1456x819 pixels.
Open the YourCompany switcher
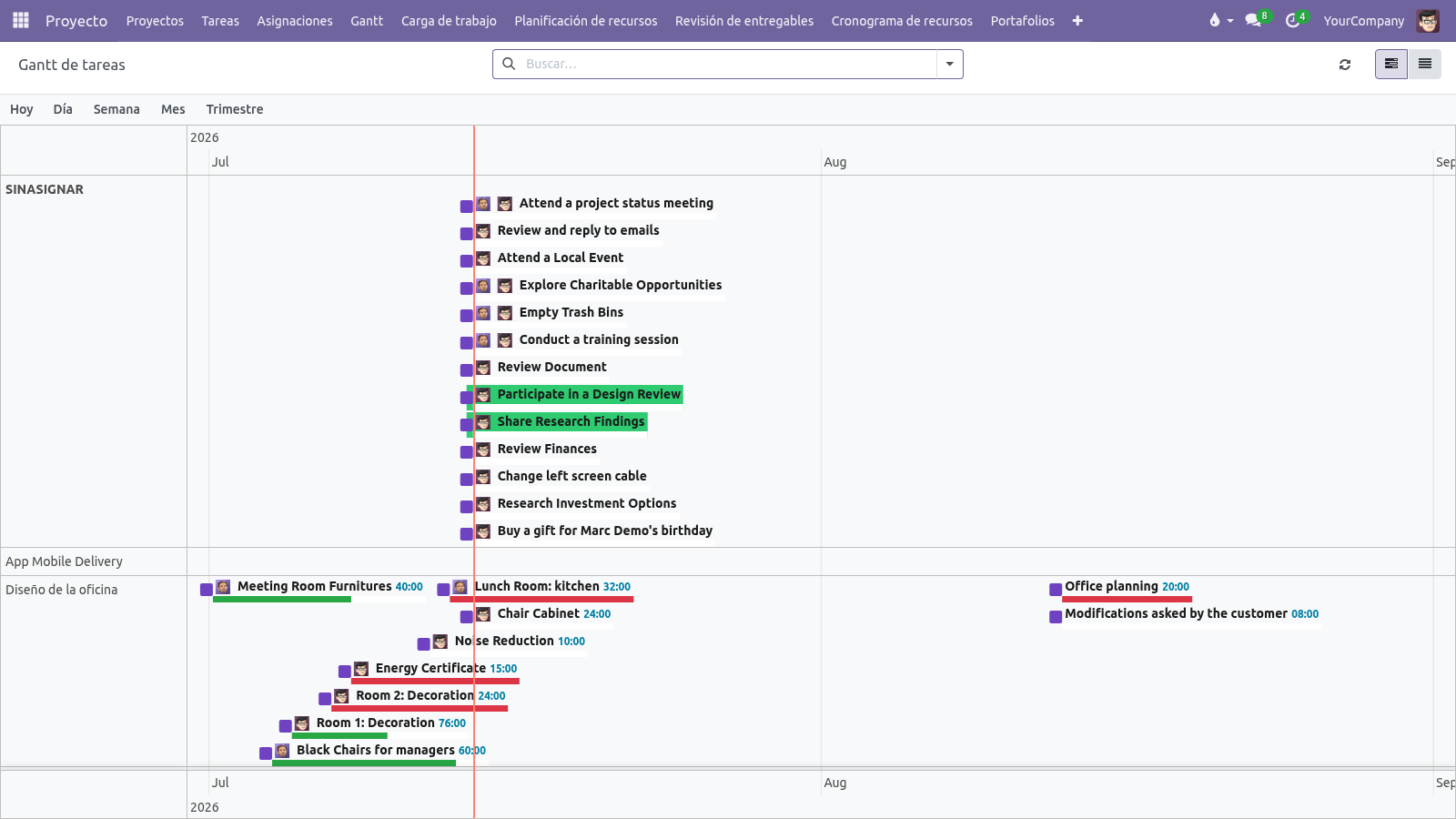(x=1363, y=21)
